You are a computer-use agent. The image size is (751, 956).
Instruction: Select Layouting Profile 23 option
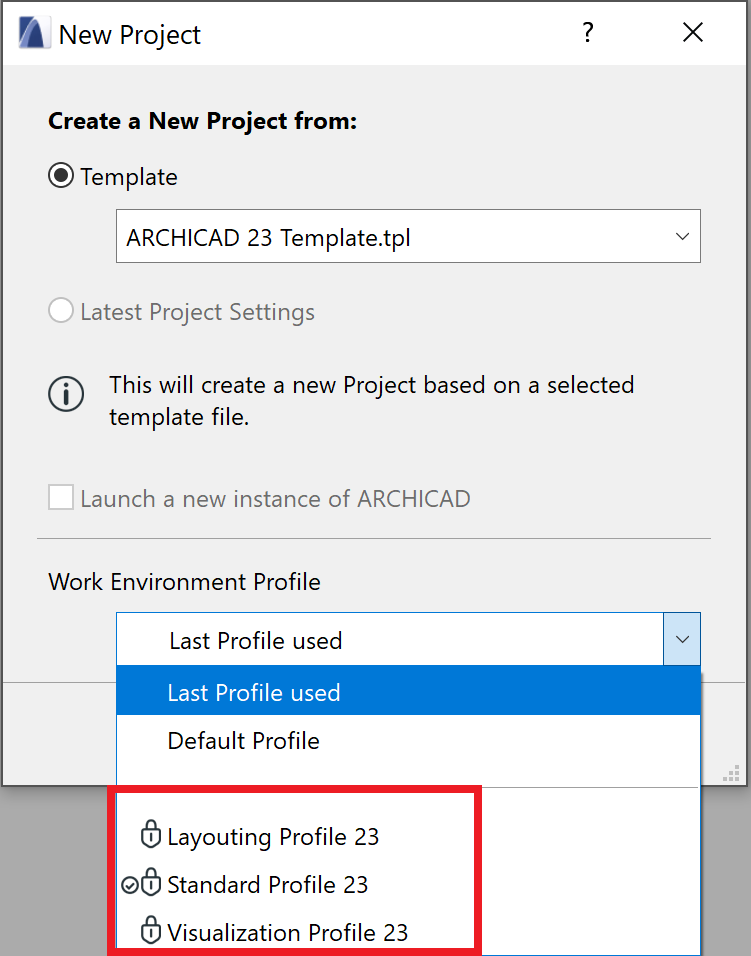click(x=273, y=836)
